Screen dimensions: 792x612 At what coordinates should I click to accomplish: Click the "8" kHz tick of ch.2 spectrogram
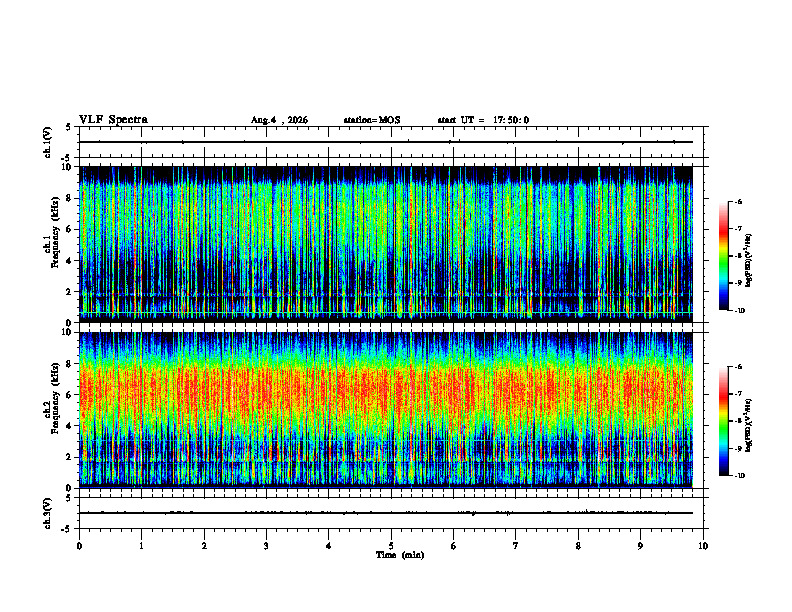(x=70, y=364)
